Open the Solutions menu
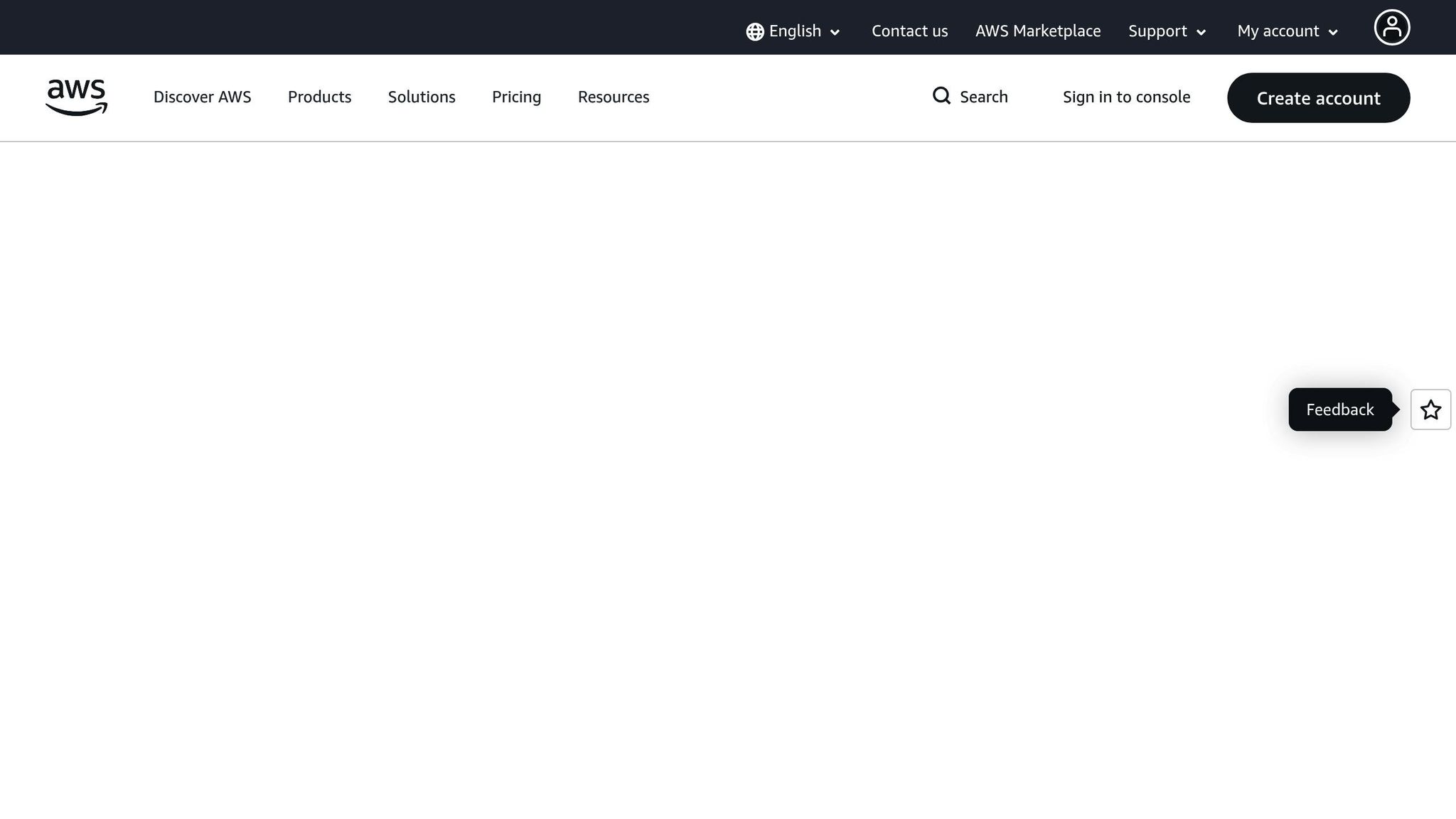 [x=421, y=97]
